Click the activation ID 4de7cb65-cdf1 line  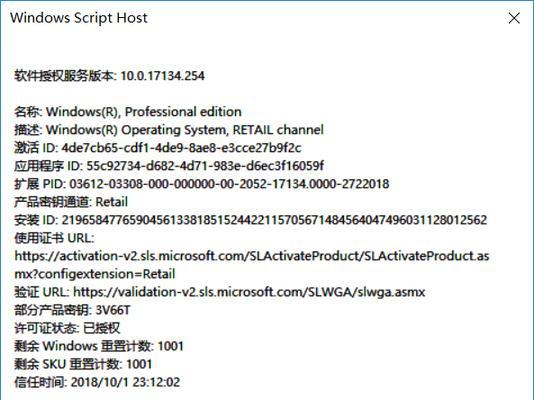pyautogui.click(x=157, y=148)
